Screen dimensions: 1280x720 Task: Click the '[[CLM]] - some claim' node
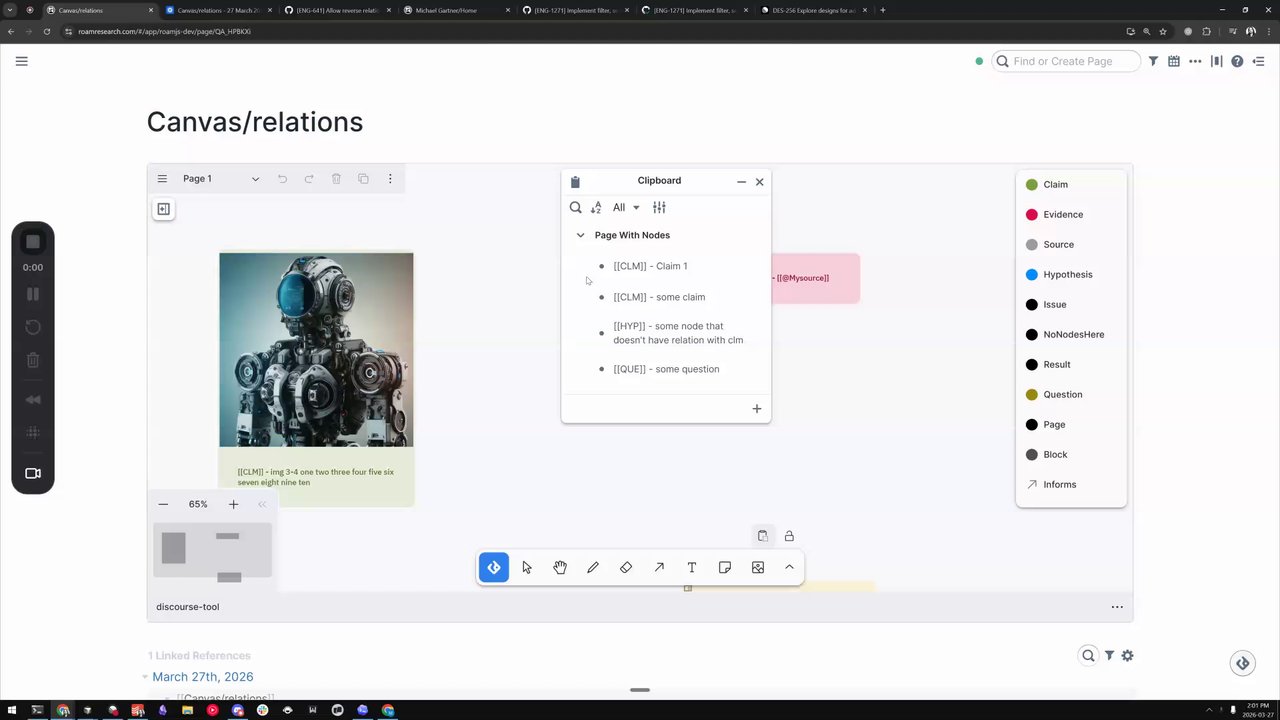click(x=659, y=297)
